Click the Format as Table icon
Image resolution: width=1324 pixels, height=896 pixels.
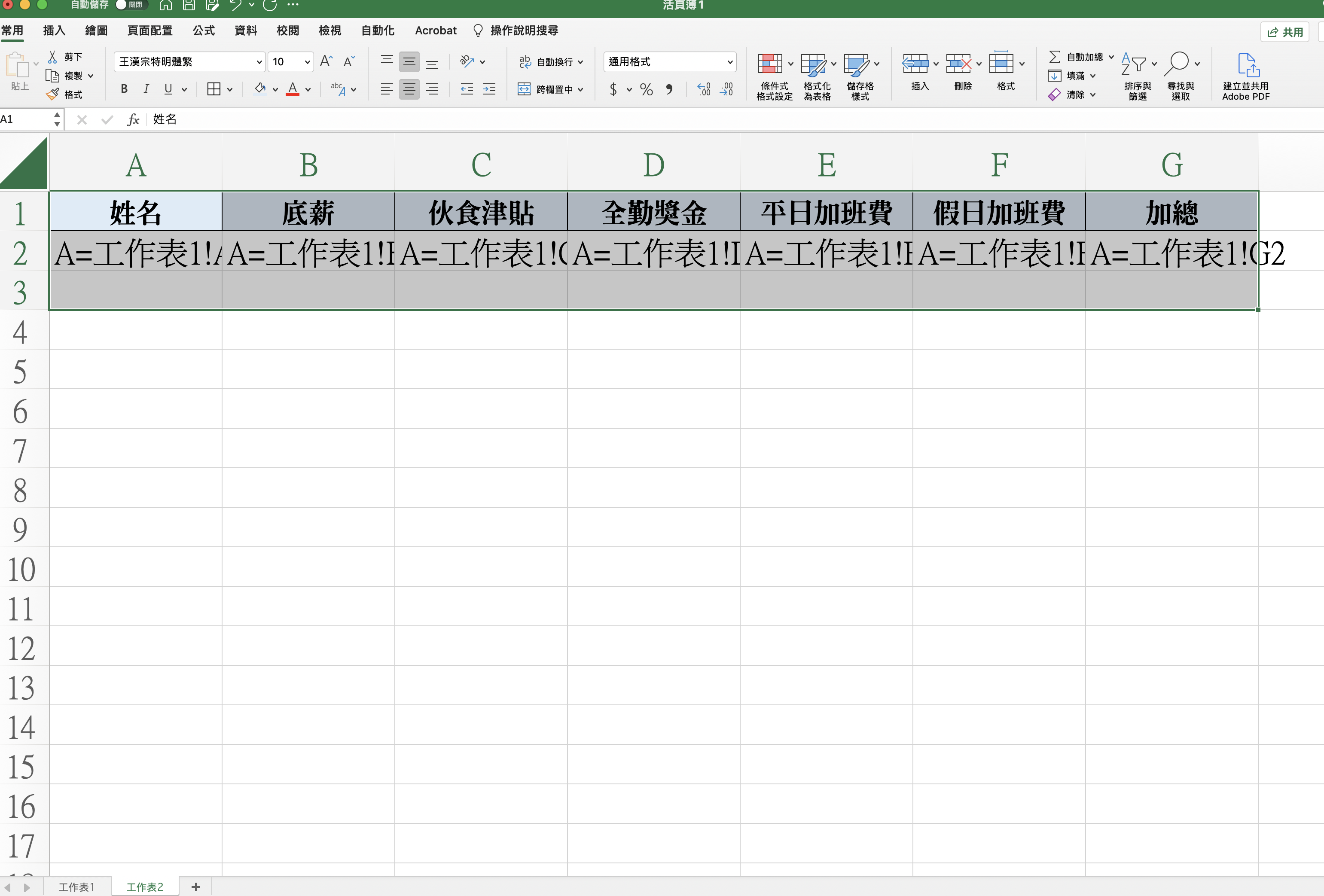[x=813, y=64]
